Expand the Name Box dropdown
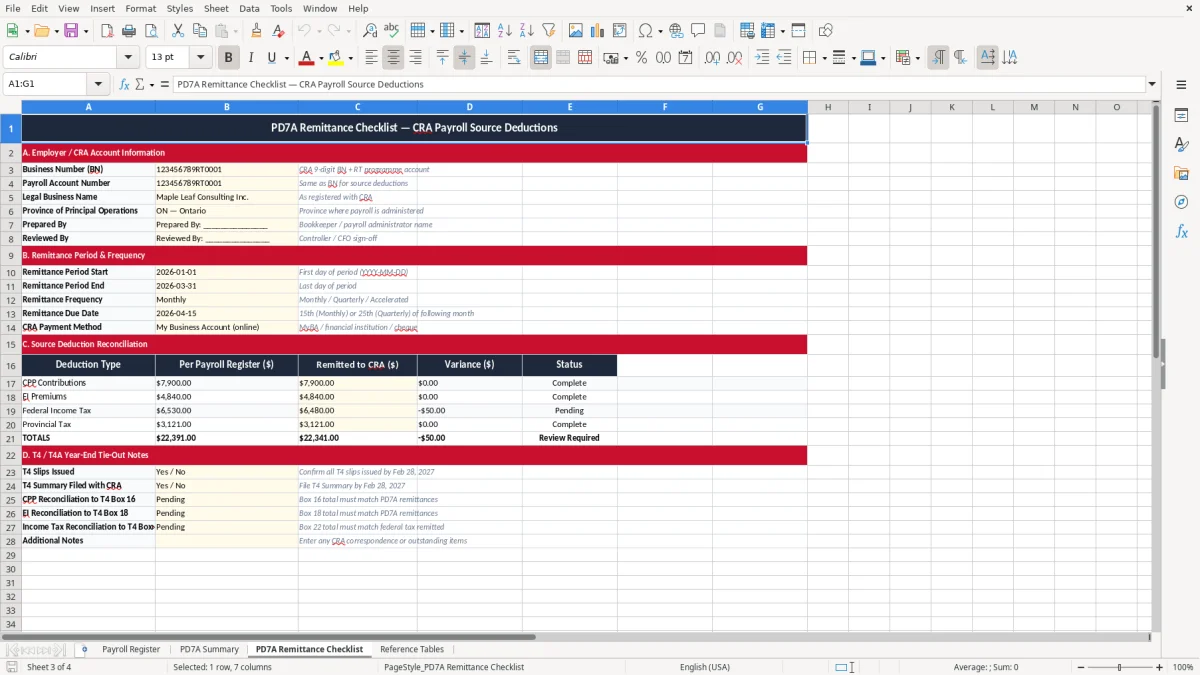 (98, 84)
